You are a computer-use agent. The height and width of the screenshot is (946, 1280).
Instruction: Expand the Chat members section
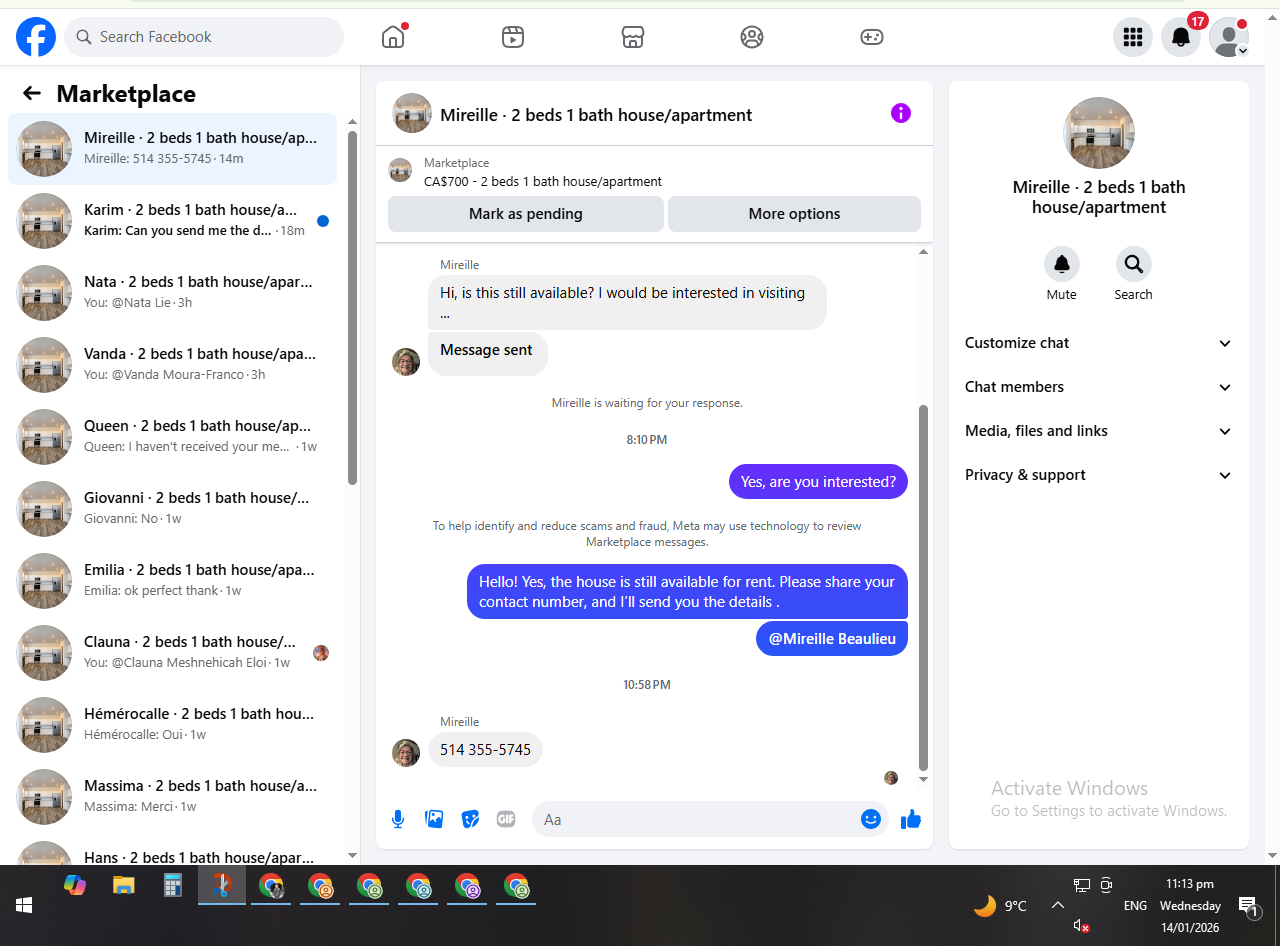click(1099, 387)
